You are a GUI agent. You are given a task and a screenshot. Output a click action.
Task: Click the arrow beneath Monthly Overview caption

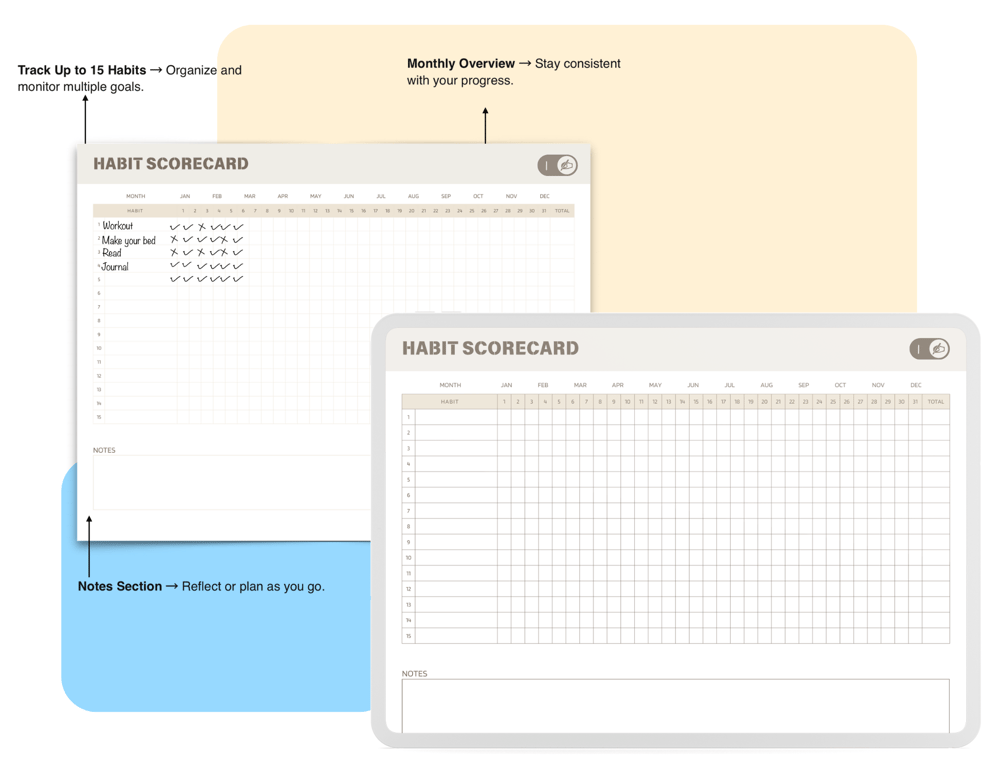486,126
